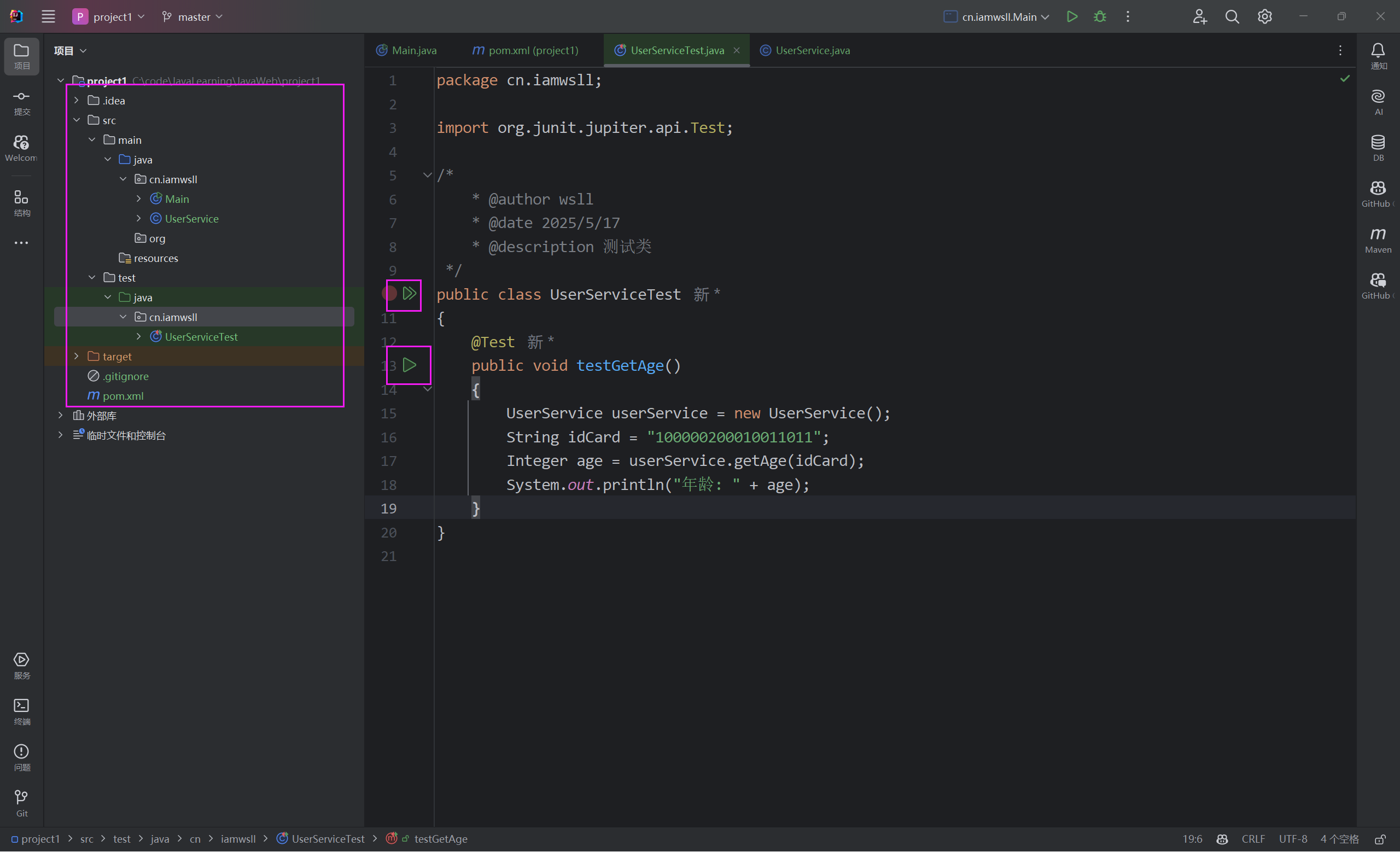Open the Problems tool window

point(21,757)
